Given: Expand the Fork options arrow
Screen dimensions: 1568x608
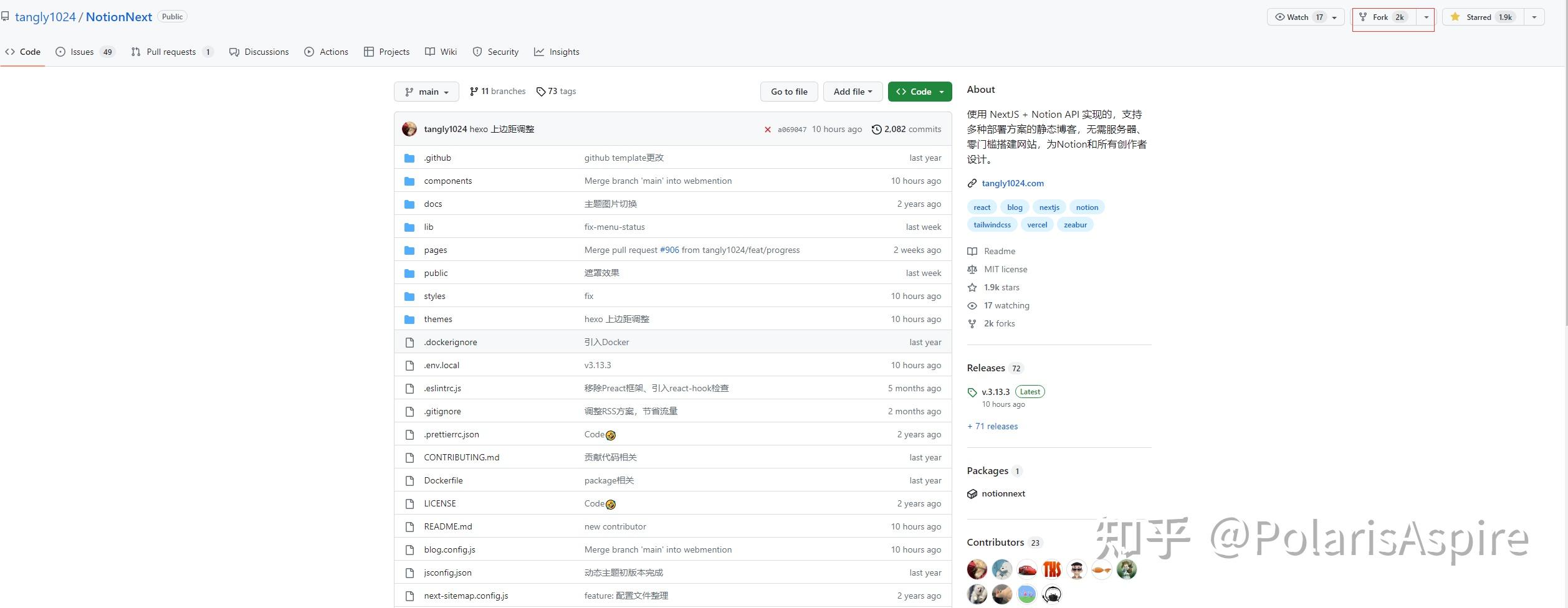Looking at the screenshot, I should pos(1427,17).
